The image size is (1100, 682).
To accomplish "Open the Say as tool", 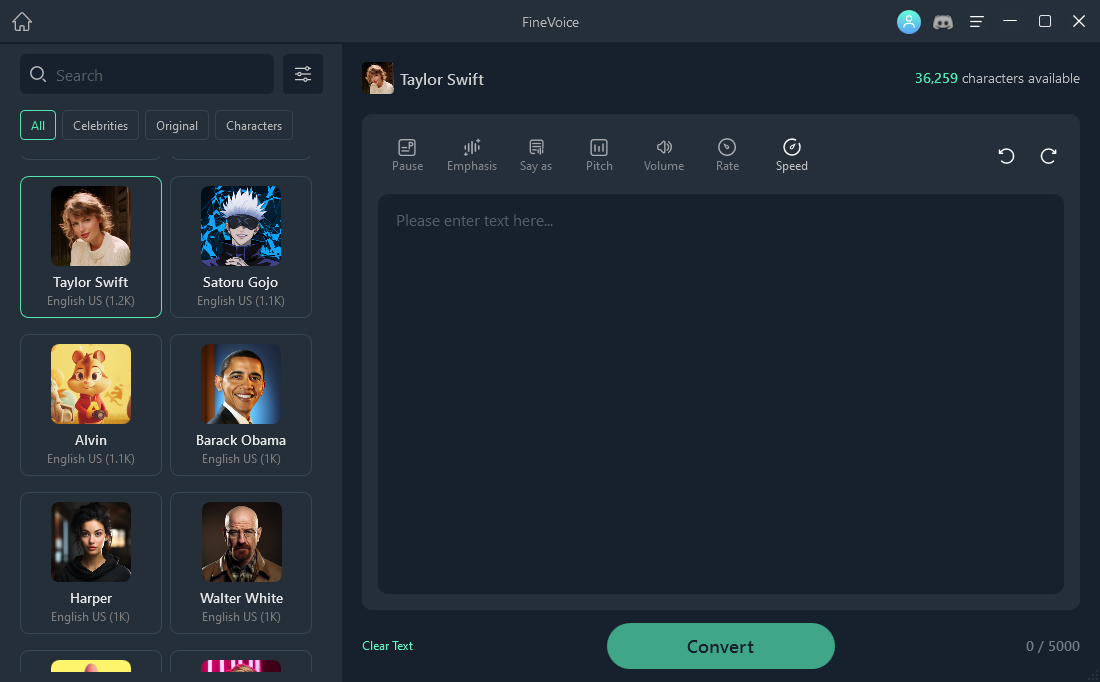I will (536, 155).
